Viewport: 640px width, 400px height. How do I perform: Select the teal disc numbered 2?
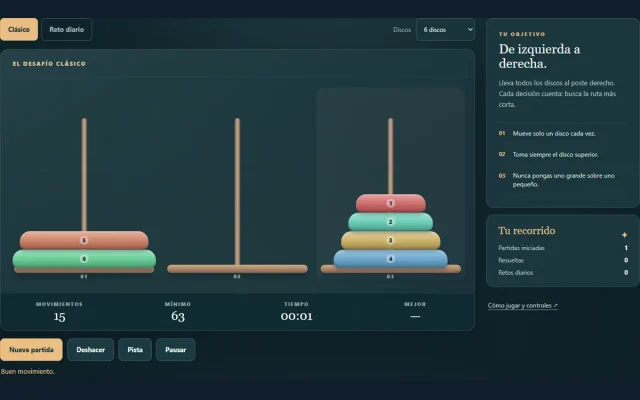click(391, 222)
